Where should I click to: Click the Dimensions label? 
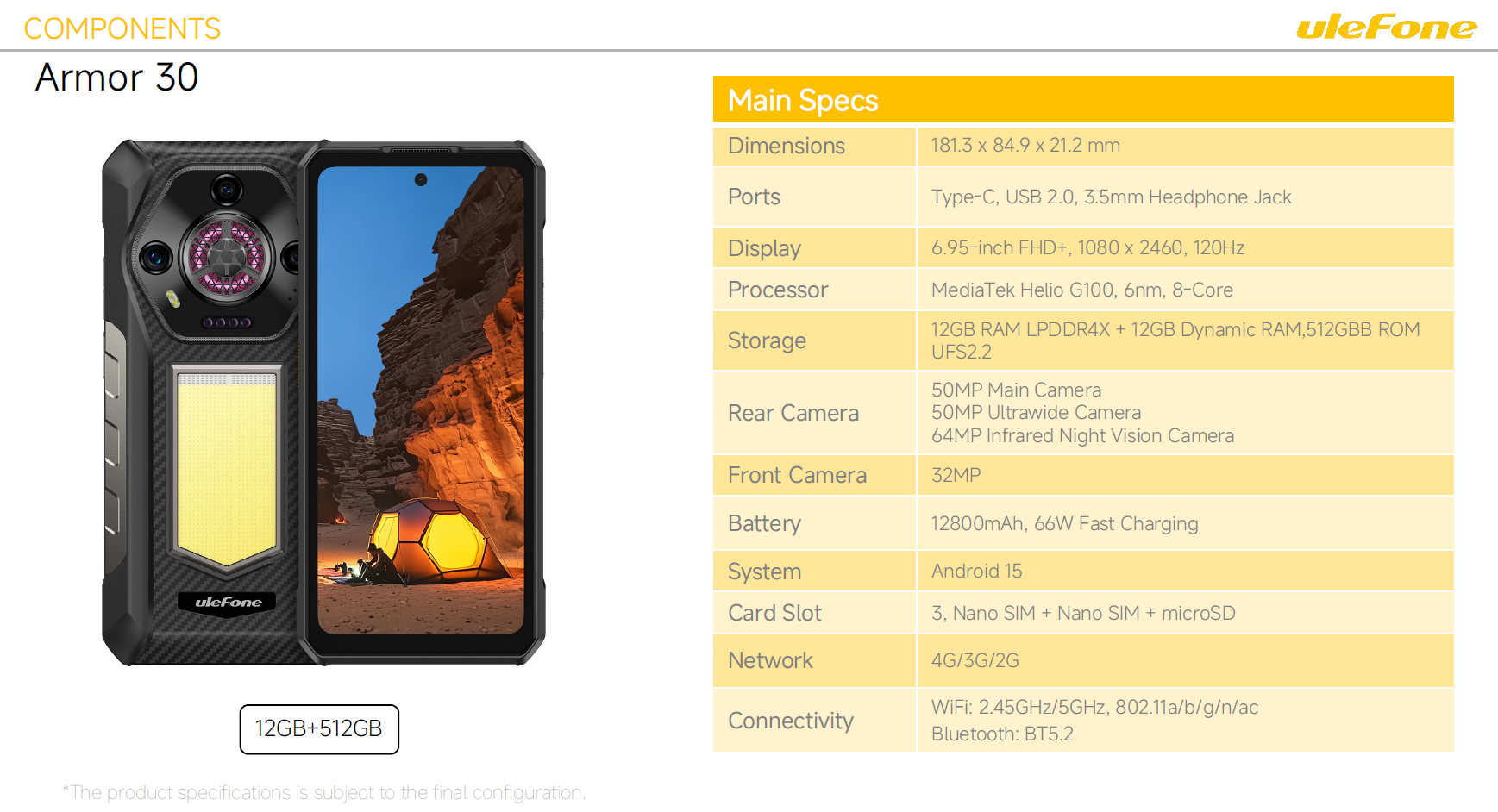pos(787,146)
